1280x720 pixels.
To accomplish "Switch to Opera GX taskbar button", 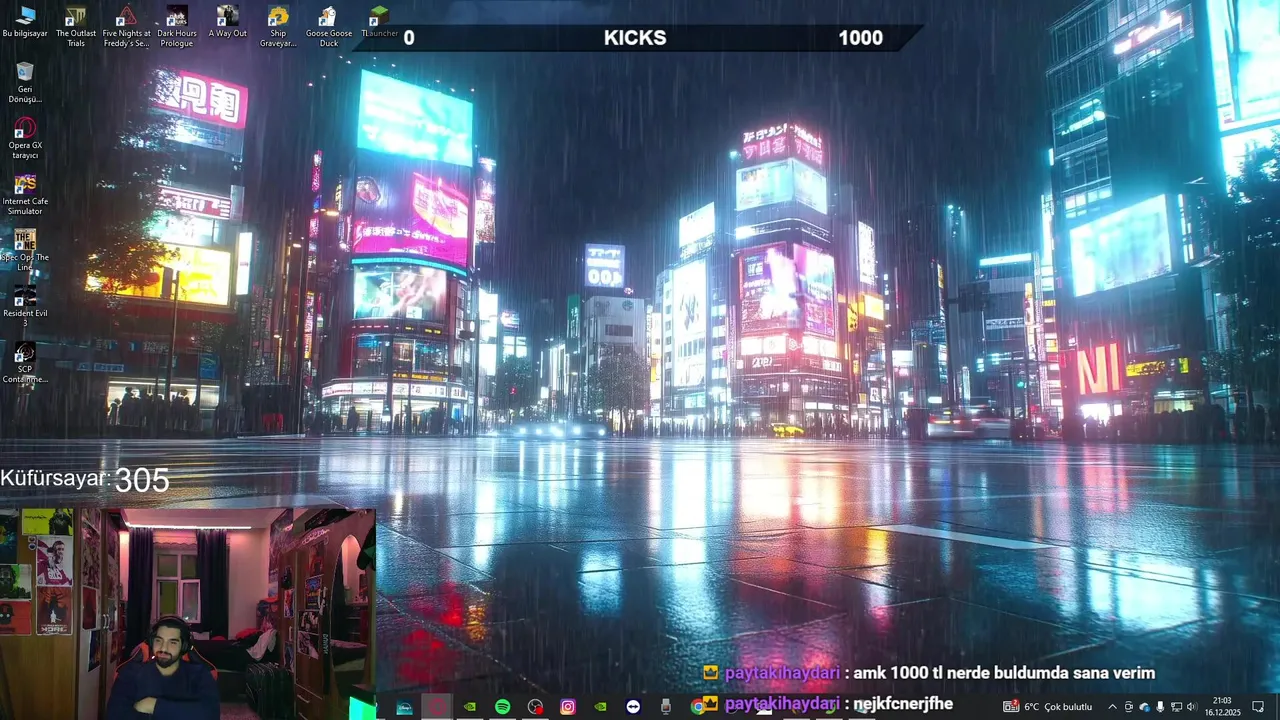I will 437,706.
